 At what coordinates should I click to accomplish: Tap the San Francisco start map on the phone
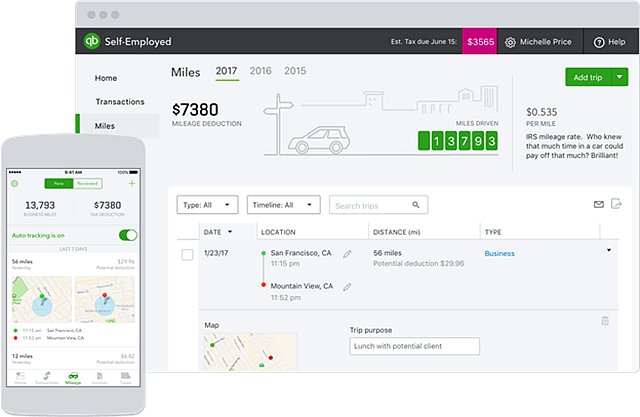tap(42, 299)
